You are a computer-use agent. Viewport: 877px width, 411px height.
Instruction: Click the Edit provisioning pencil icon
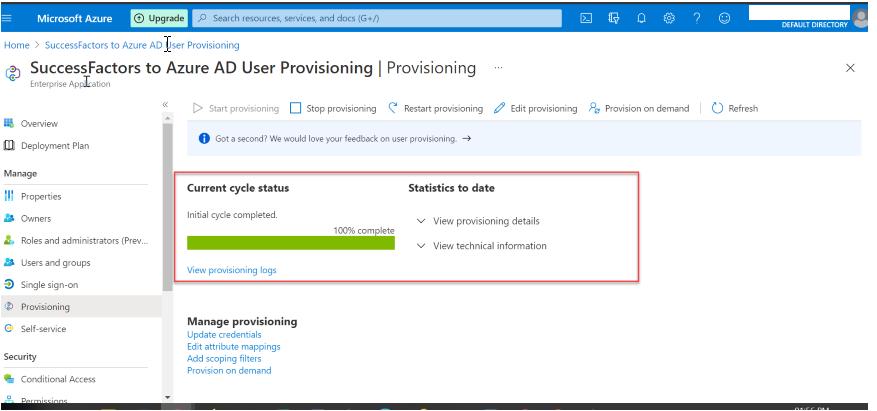(x=499, y=108)
